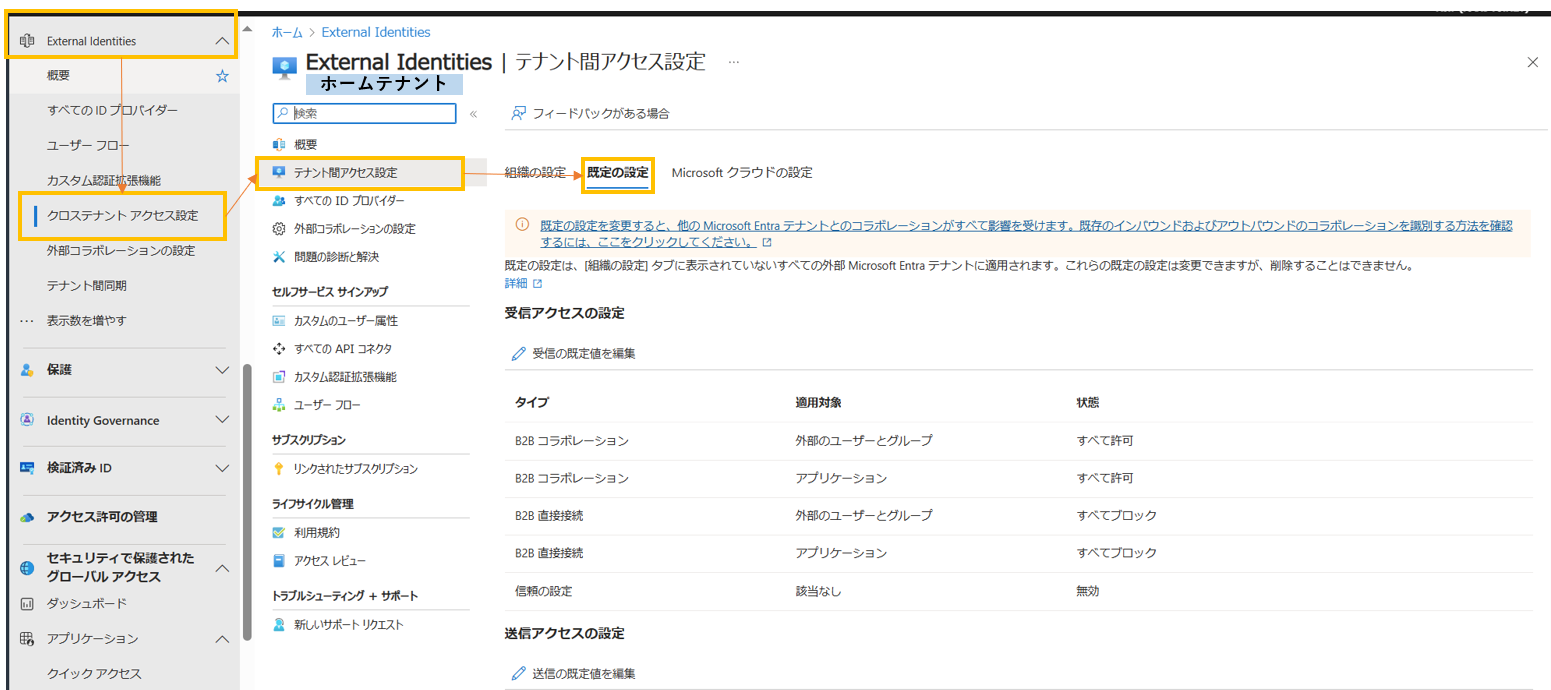1551x690 pixels.
Task: Open カスタム認証拡張機能 in the left sidebar
Action: tap(103, 180)
